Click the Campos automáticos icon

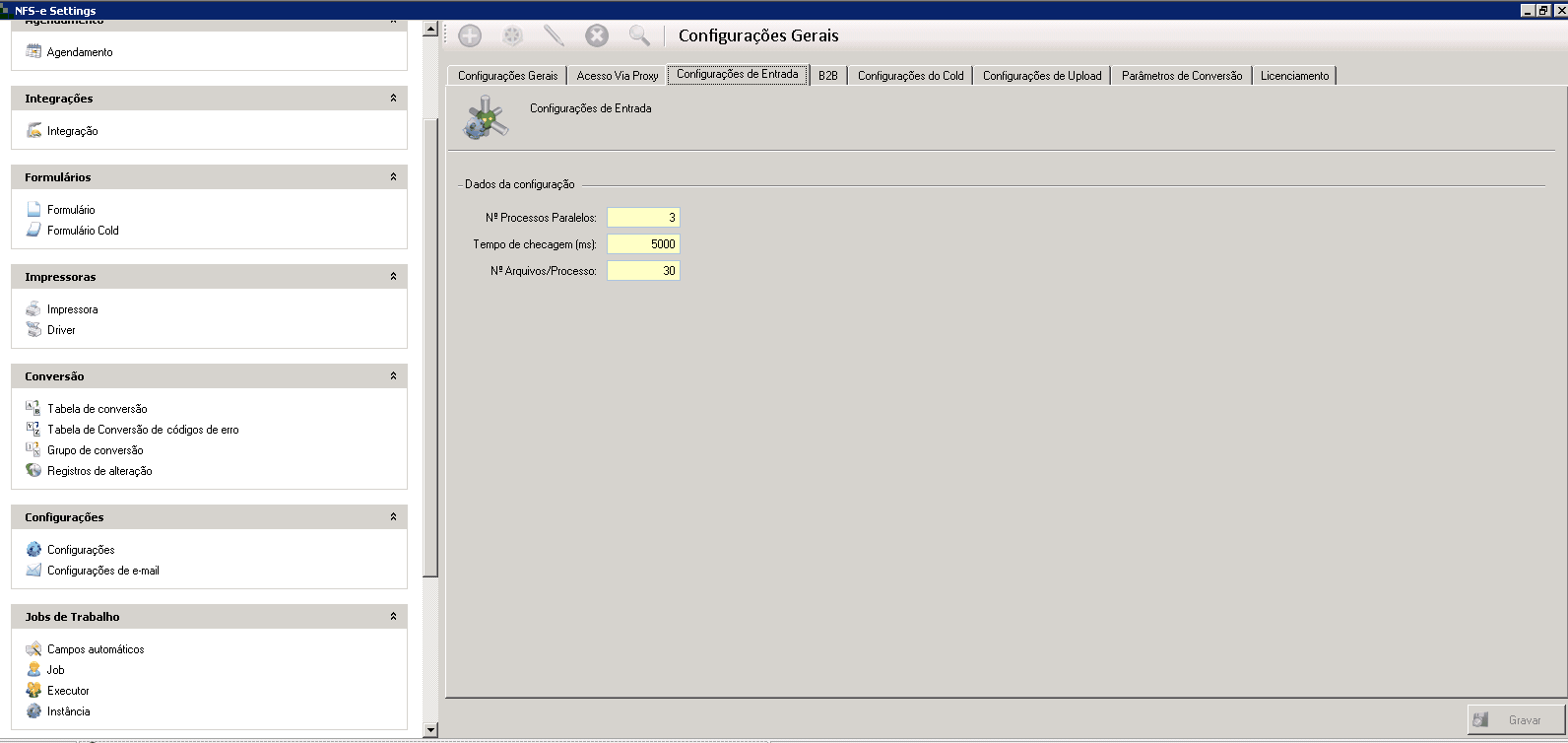click(33, 648)
